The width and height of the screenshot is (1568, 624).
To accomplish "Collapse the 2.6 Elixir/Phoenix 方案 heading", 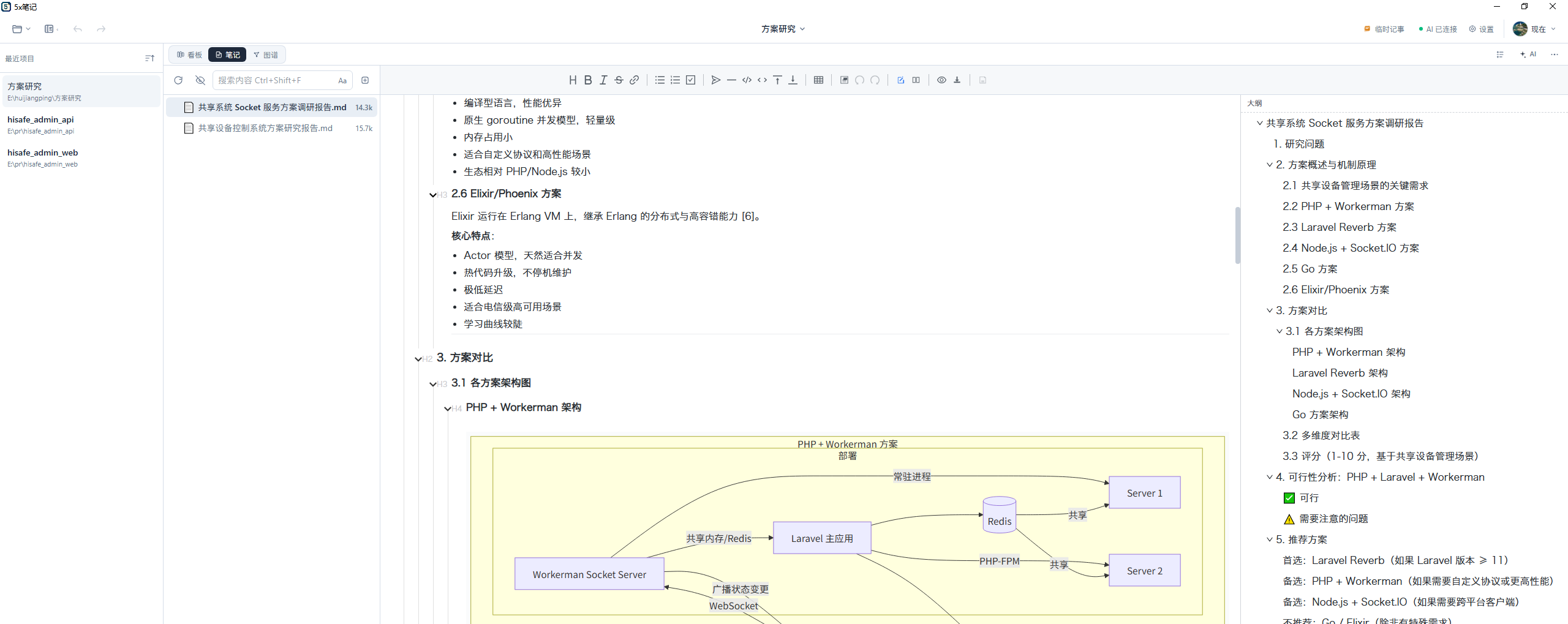I will (x=433, y=195).
